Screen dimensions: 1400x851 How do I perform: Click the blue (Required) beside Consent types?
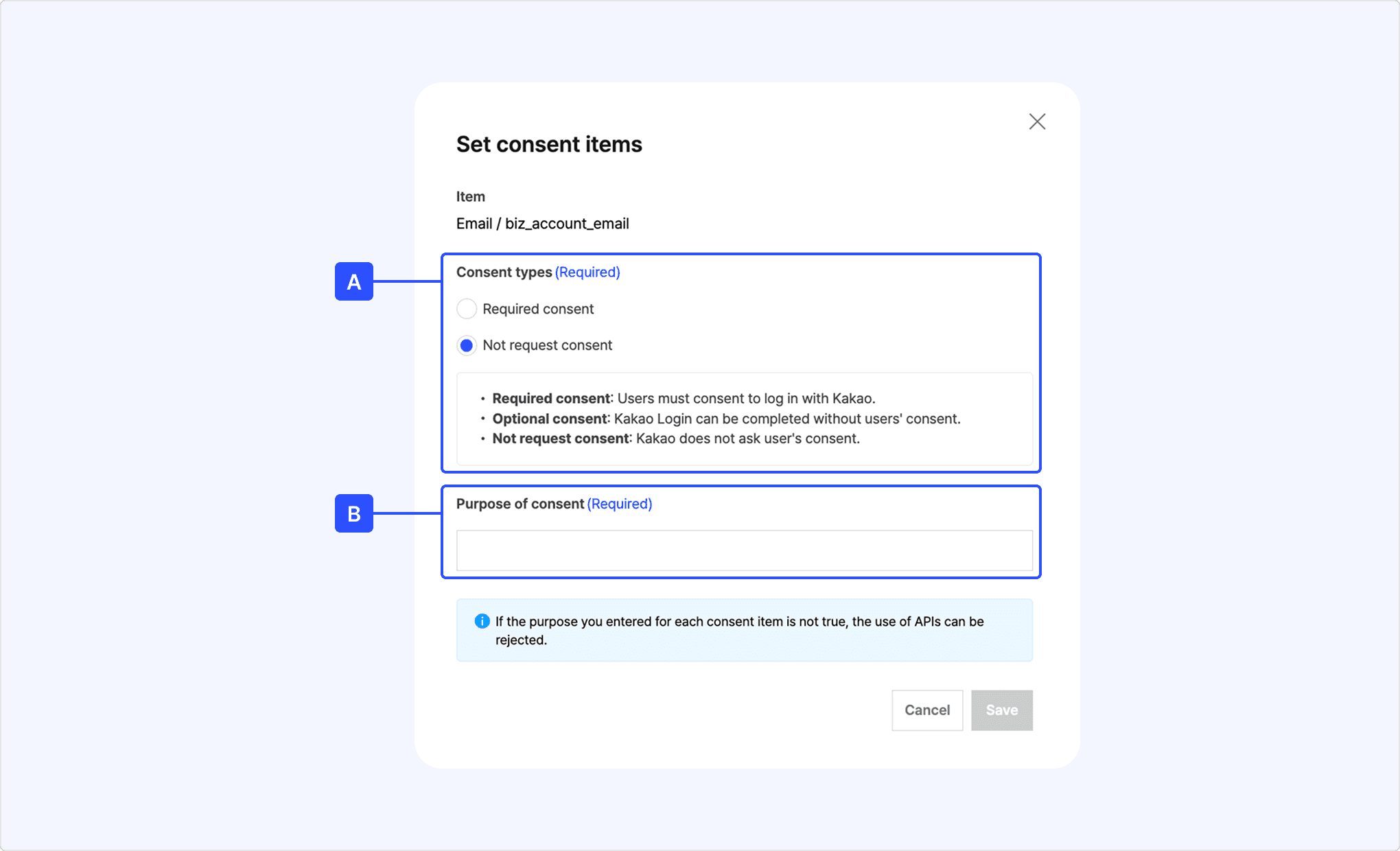click(587, 272)
